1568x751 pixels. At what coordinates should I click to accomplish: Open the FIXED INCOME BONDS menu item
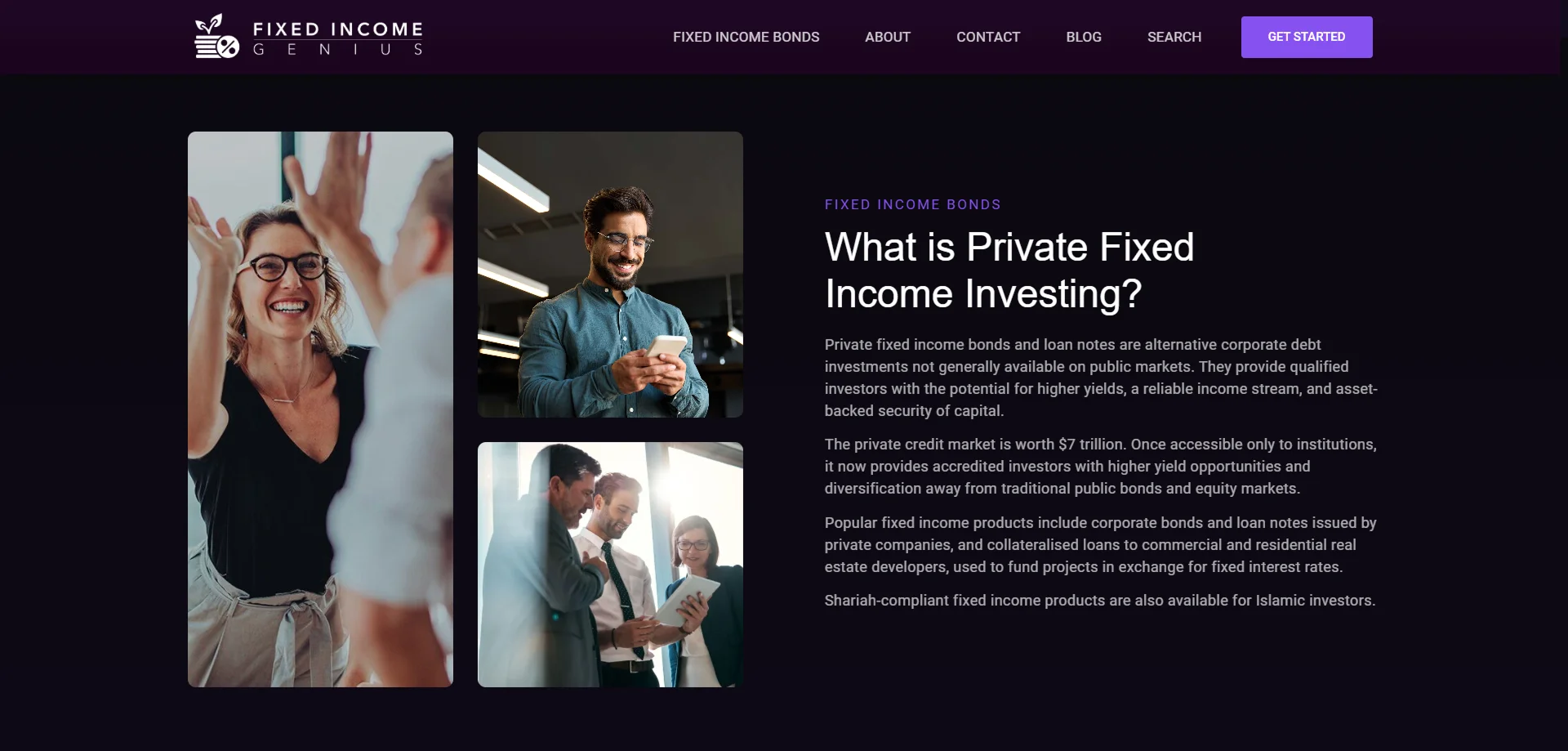(746, 37)
